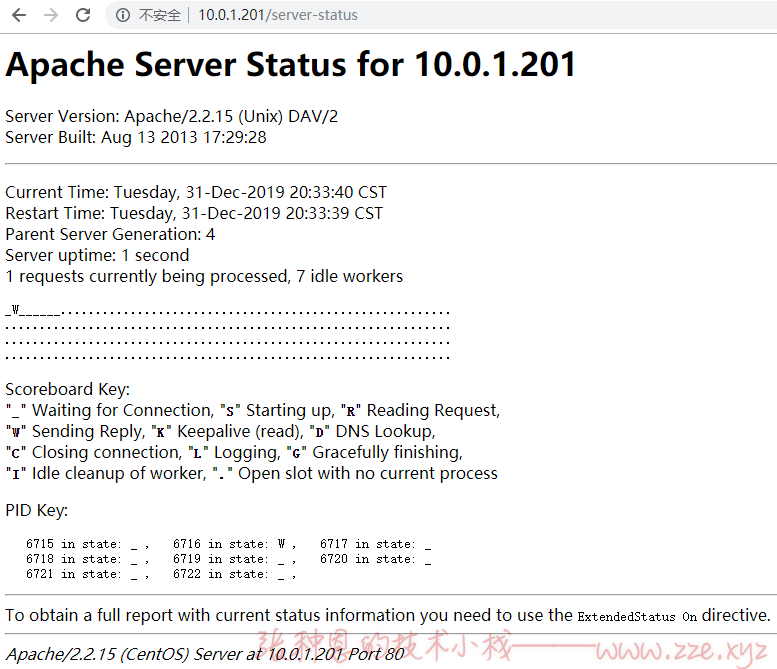The image size is (777, 669).
Task: Click the Keepalive (read) key entry
Action: 227,432
